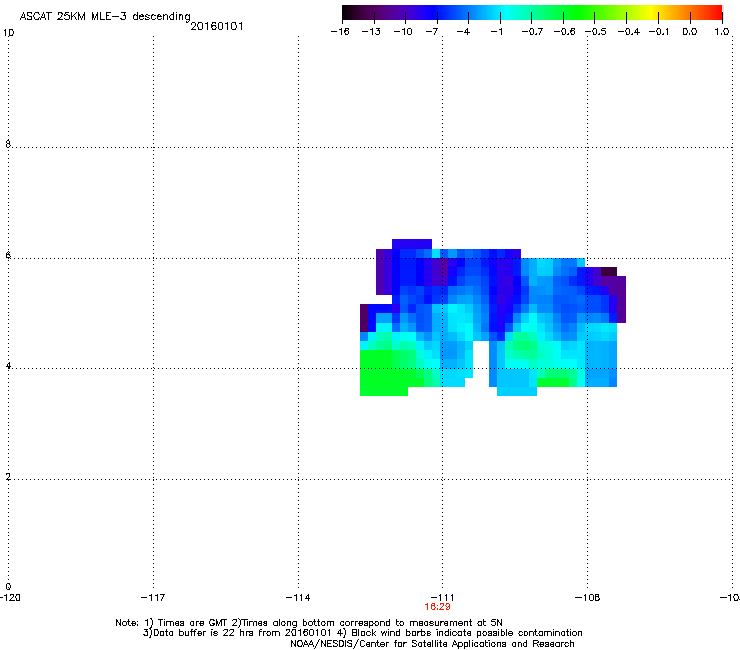Viewport: 740px width, 650px height.
Task: Click the red end of the color scale
Action: click(x=715, y=12)
